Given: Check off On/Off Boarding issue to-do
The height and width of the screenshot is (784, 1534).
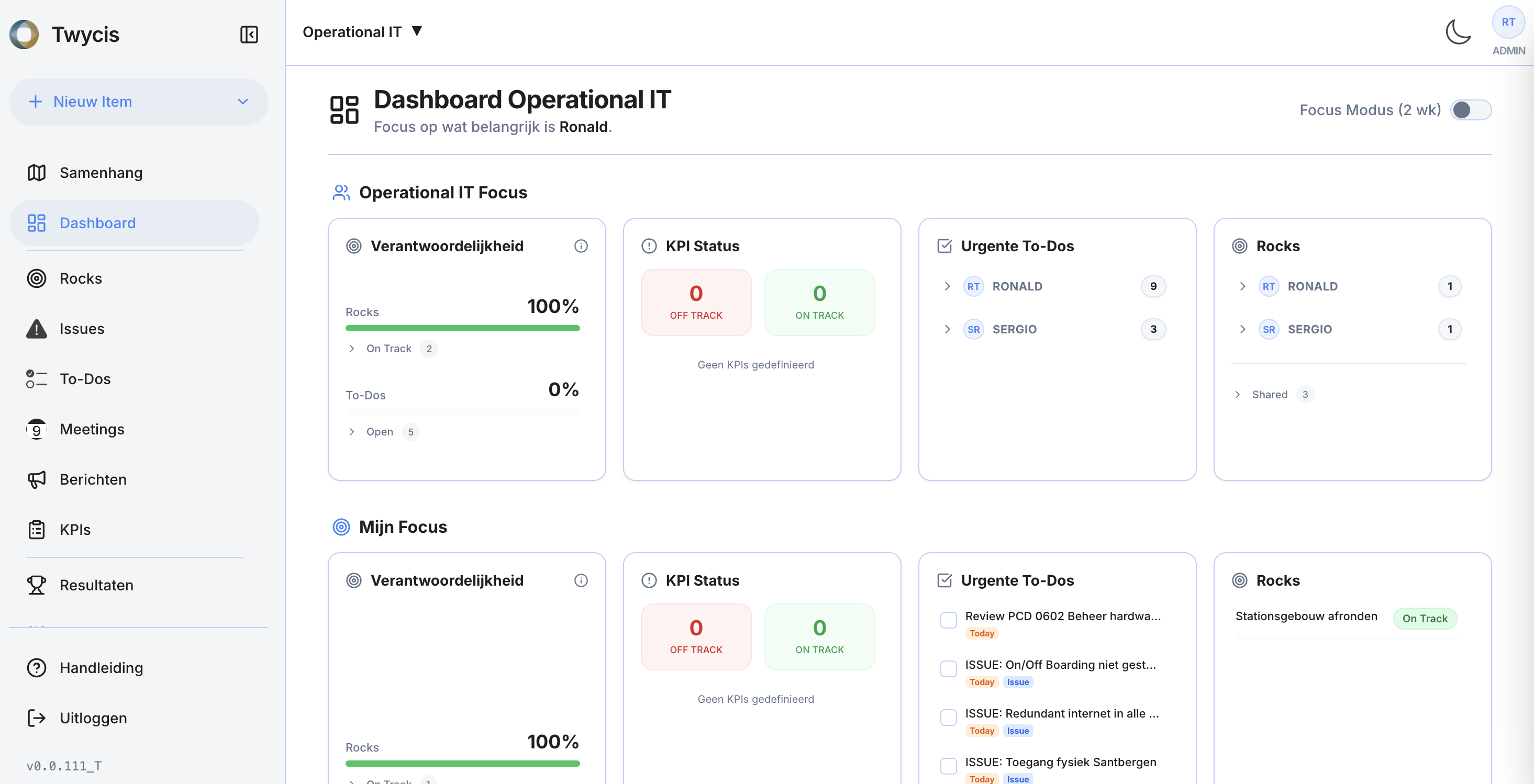Looking at the screenshot, I should (948, 668).
